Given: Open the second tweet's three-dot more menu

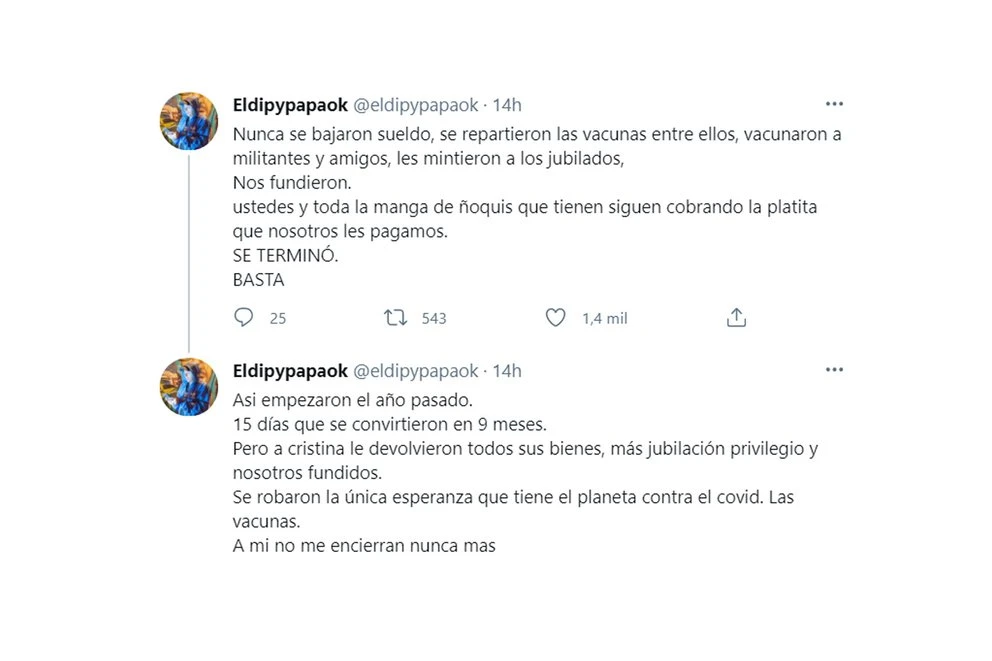Looking at the screenshot, I should [834, 371].
